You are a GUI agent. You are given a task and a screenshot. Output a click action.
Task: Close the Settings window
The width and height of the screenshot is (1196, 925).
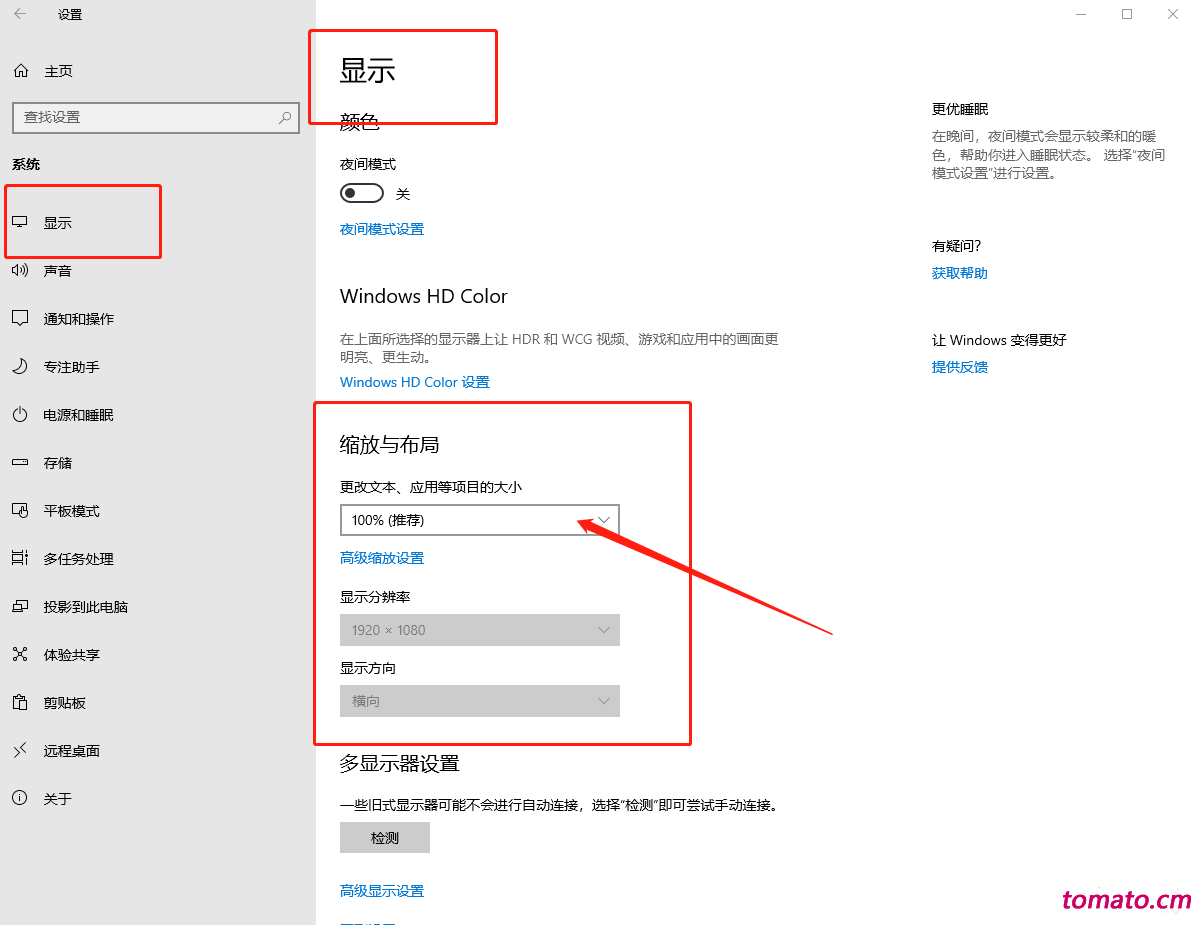click(x=1172, y=14)
